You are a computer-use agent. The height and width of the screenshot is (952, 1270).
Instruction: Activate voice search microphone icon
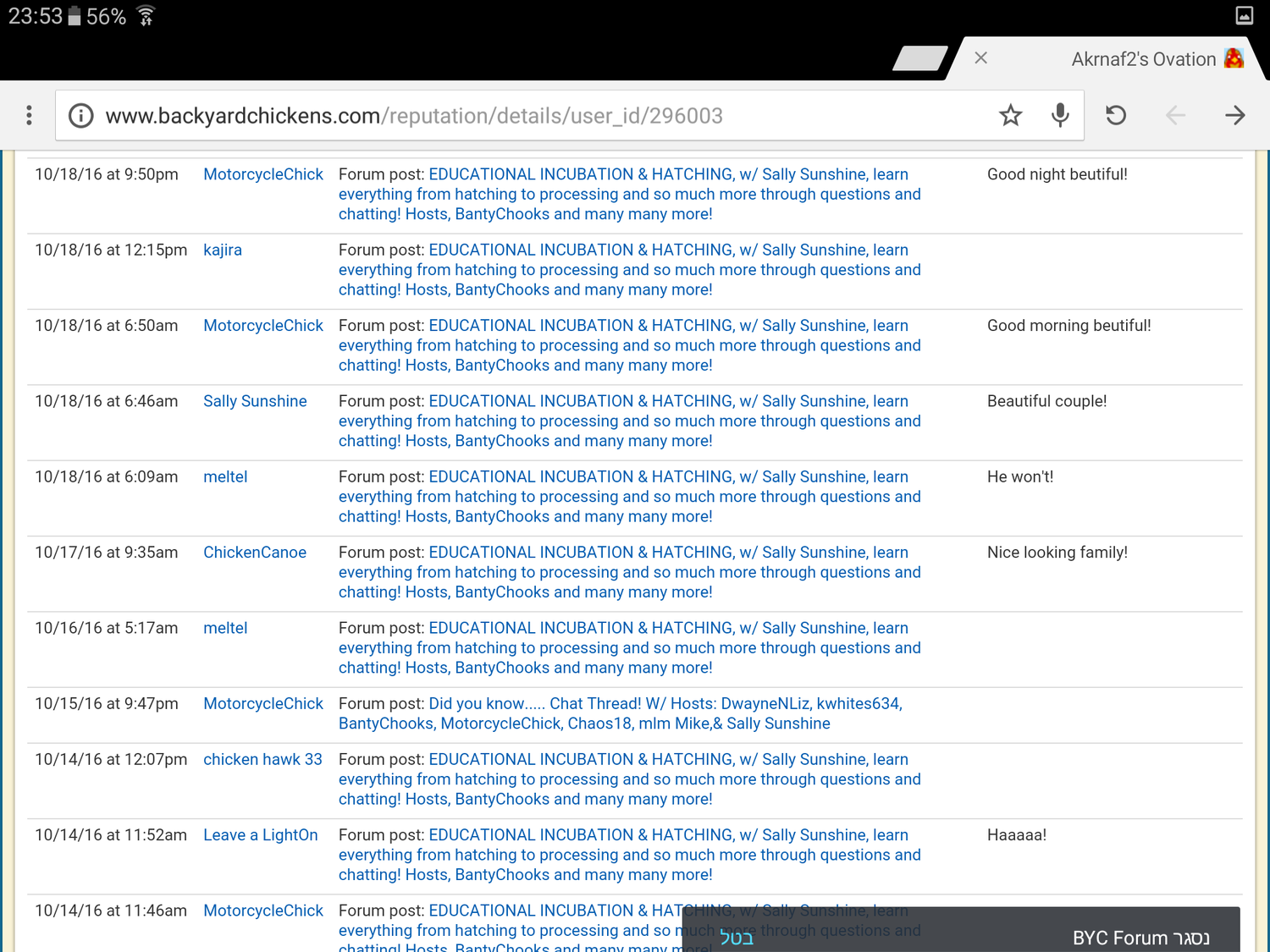click(1059, 115)
